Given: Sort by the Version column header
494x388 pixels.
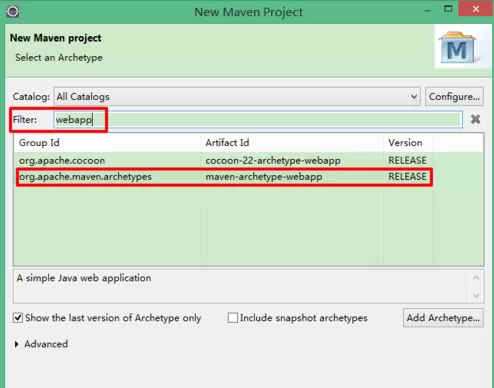Looking at the screenshot, I should (408, 143).
